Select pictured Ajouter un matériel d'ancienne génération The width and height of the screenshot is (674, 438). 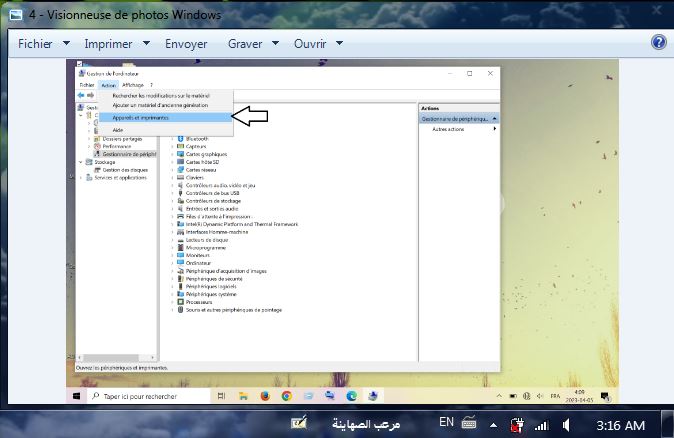click(160, 105)
